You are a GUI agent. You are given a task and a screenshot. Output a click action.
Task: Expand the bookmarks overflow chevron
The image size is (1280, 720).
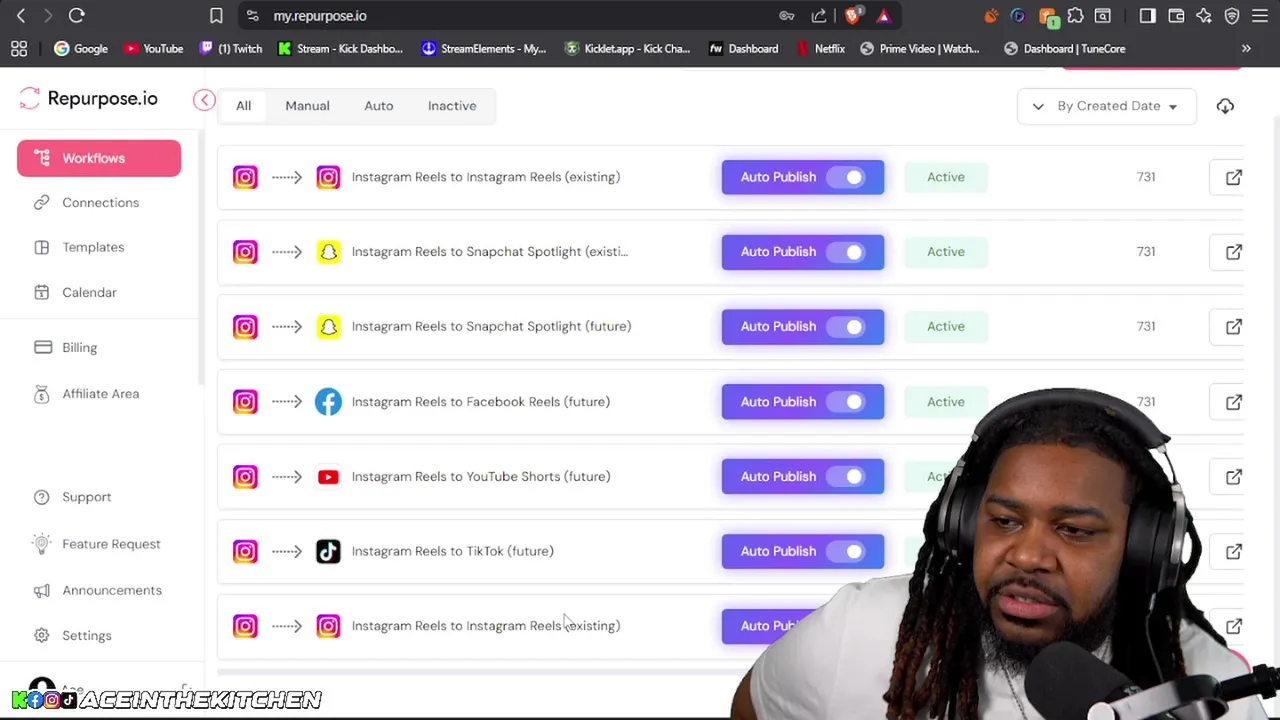1246,49
